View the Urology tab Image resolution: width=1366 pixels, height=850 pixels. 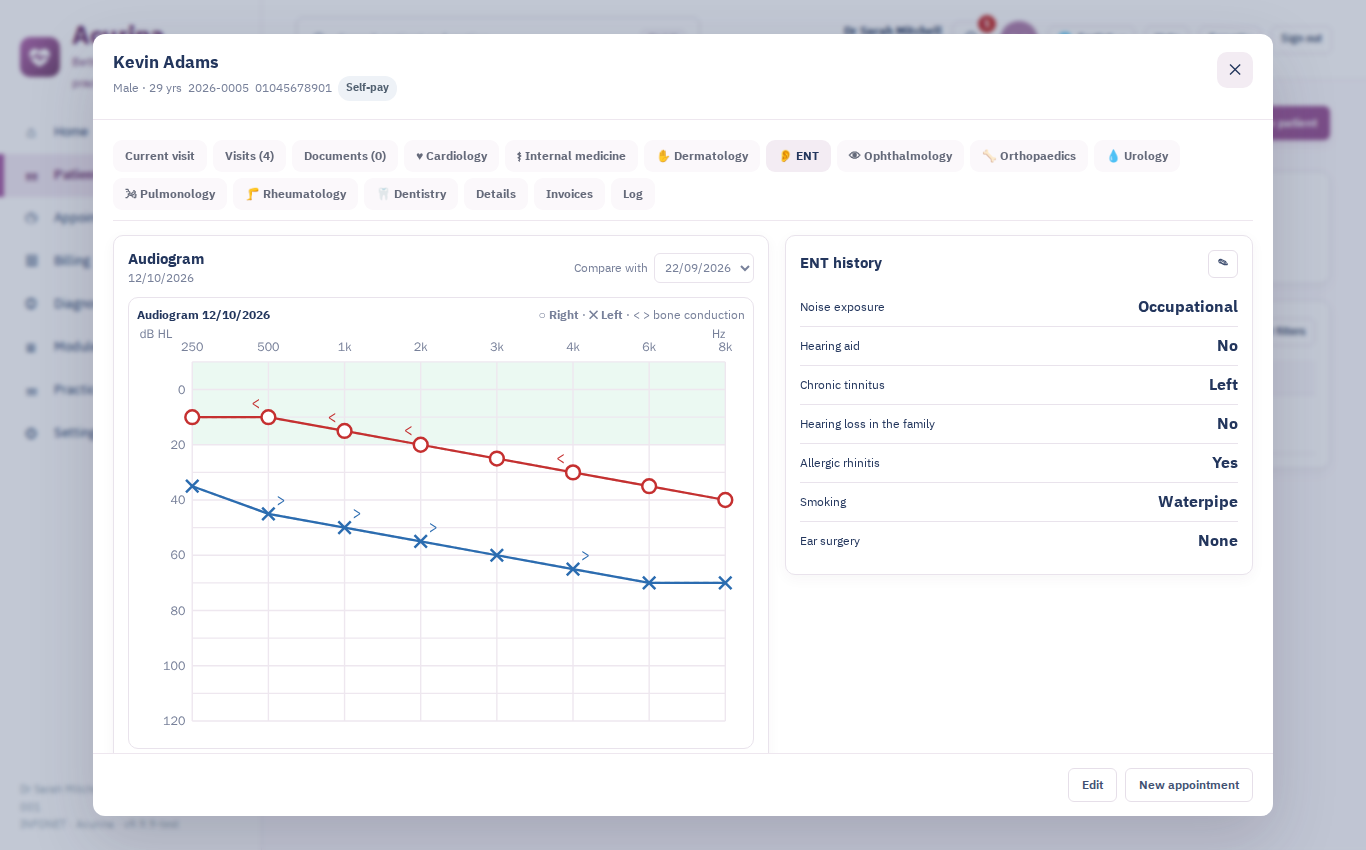[x=1137, y=156]
